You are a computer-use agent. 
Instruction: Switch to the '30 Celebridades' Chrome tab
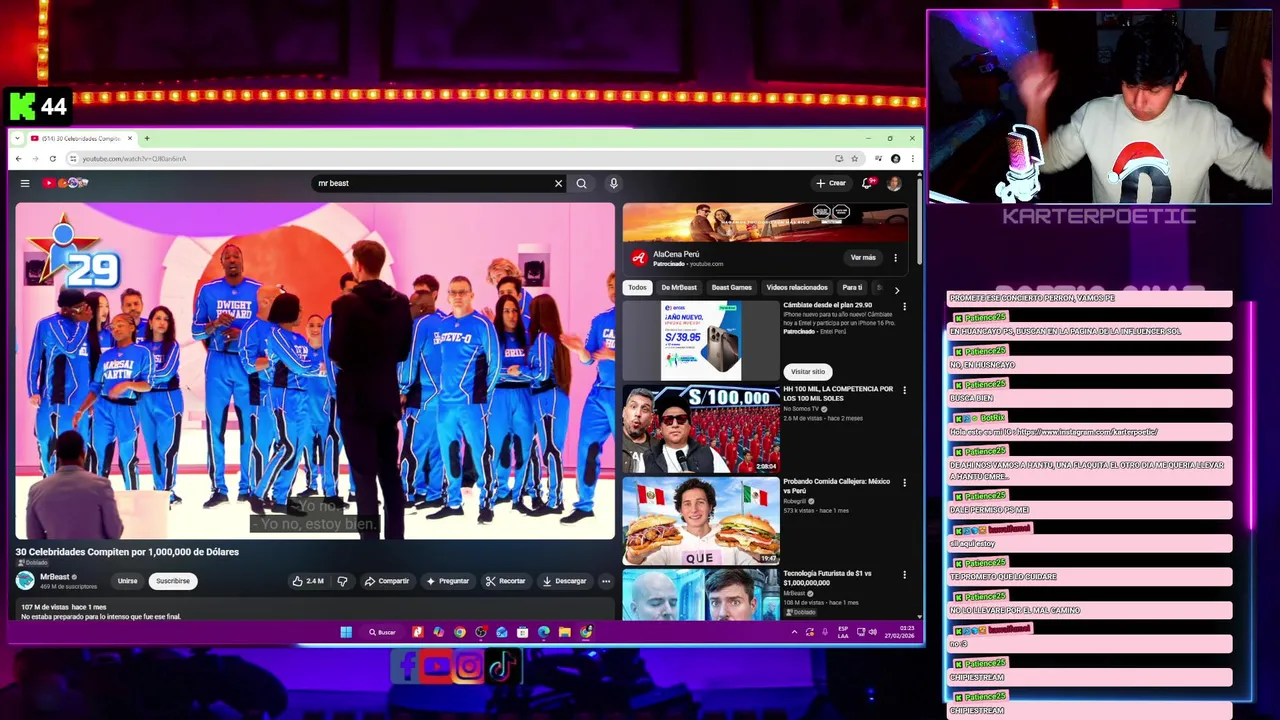pyautogui.click(x=80, y=138)
